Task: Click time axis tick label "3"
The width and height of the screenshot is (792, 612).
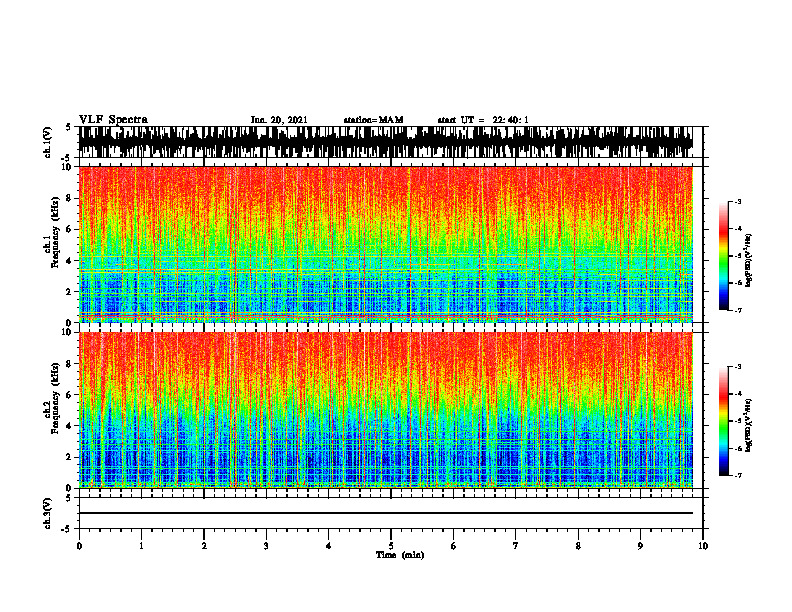Action: click(266, 546)
